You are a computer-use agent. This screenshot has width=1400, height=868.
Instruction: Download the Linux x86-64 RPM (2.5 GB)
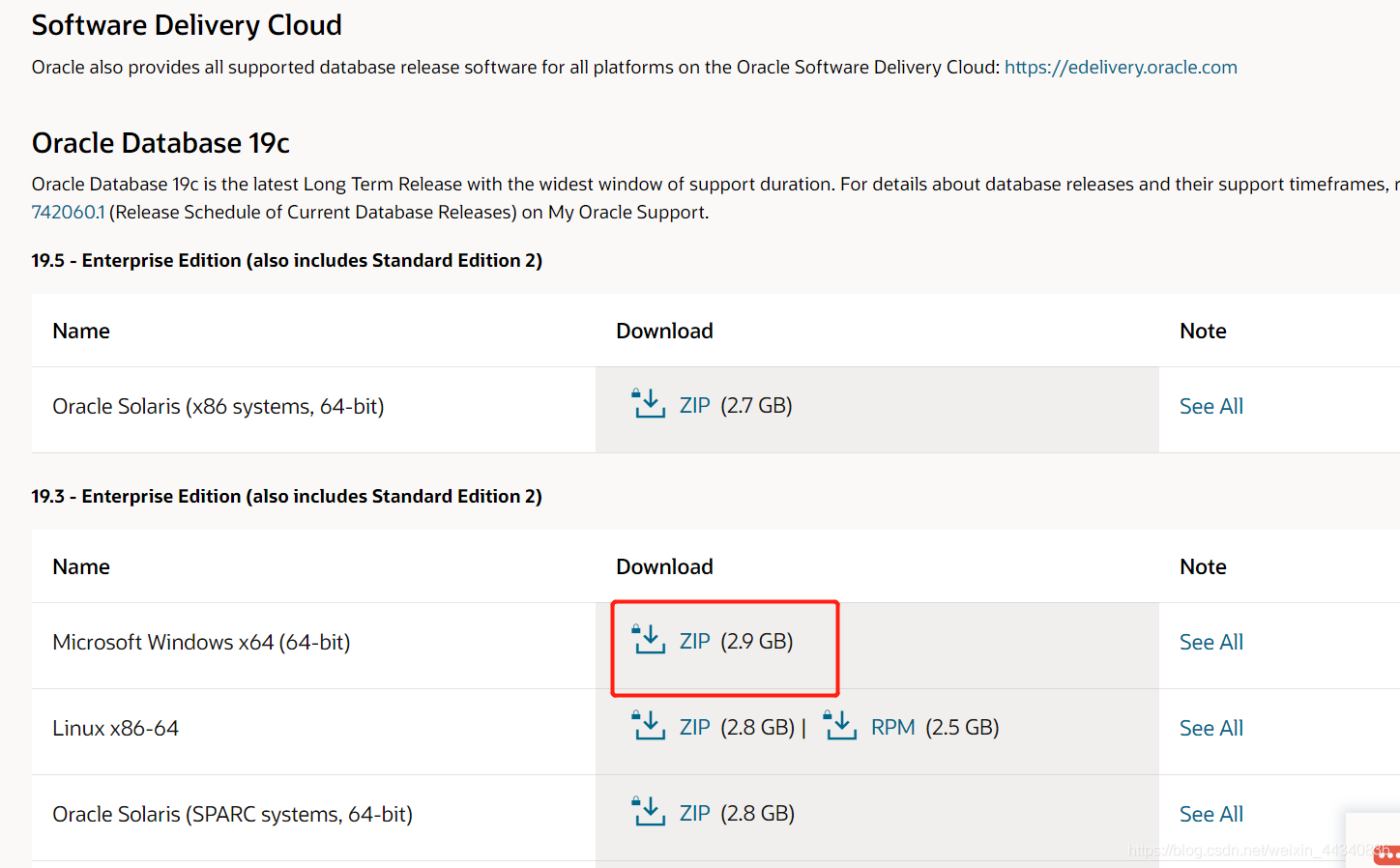pyautogui.click(x=892, y=727)
